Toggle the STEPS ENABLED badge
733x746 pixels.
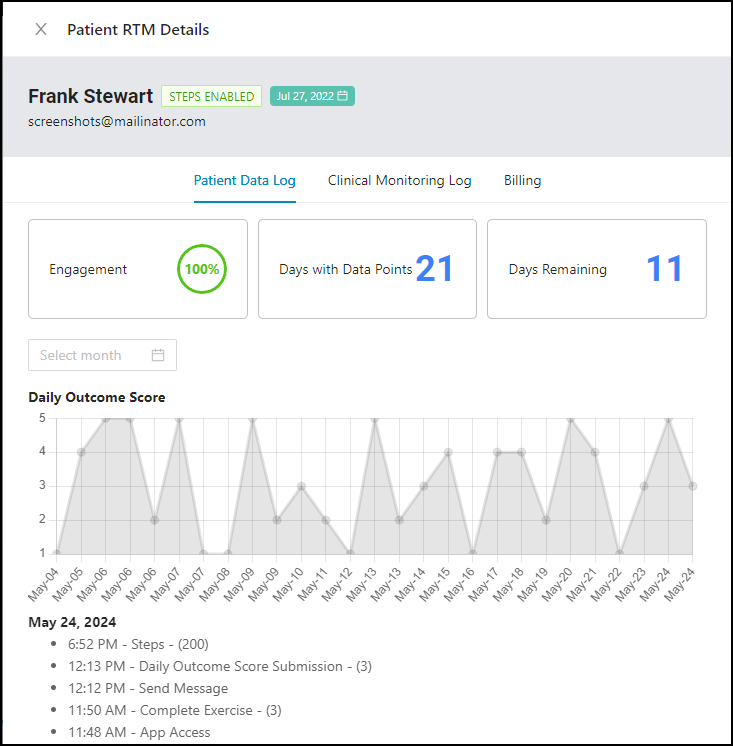pyautogui.click(x=211, y=96)
